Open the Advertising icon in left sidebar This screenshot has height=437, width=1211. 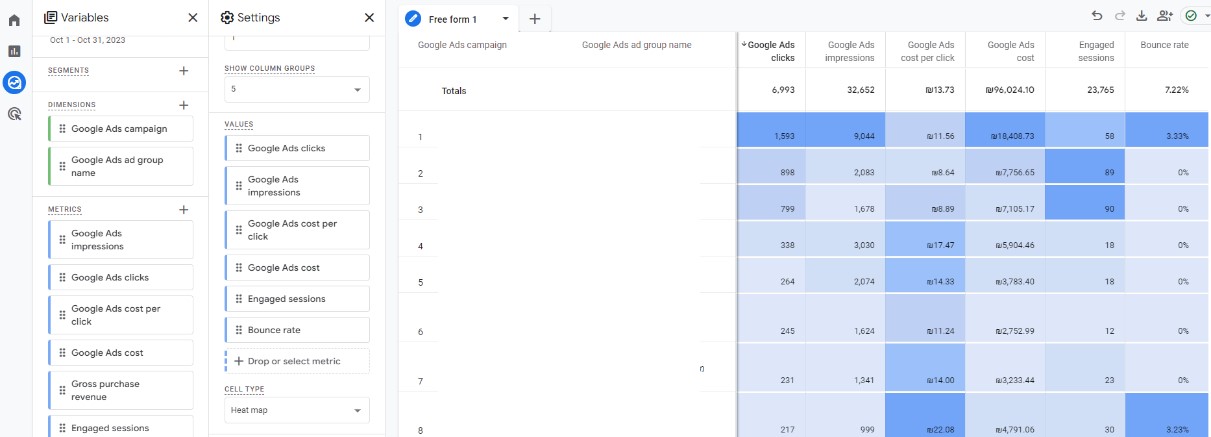[x=14, y=114]
